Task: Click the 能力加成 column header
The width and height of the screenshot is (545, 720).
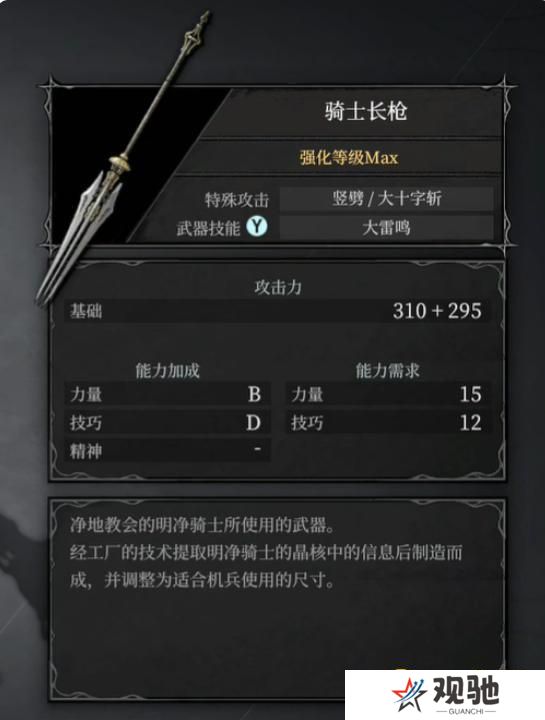Action: tap(167, 370)
